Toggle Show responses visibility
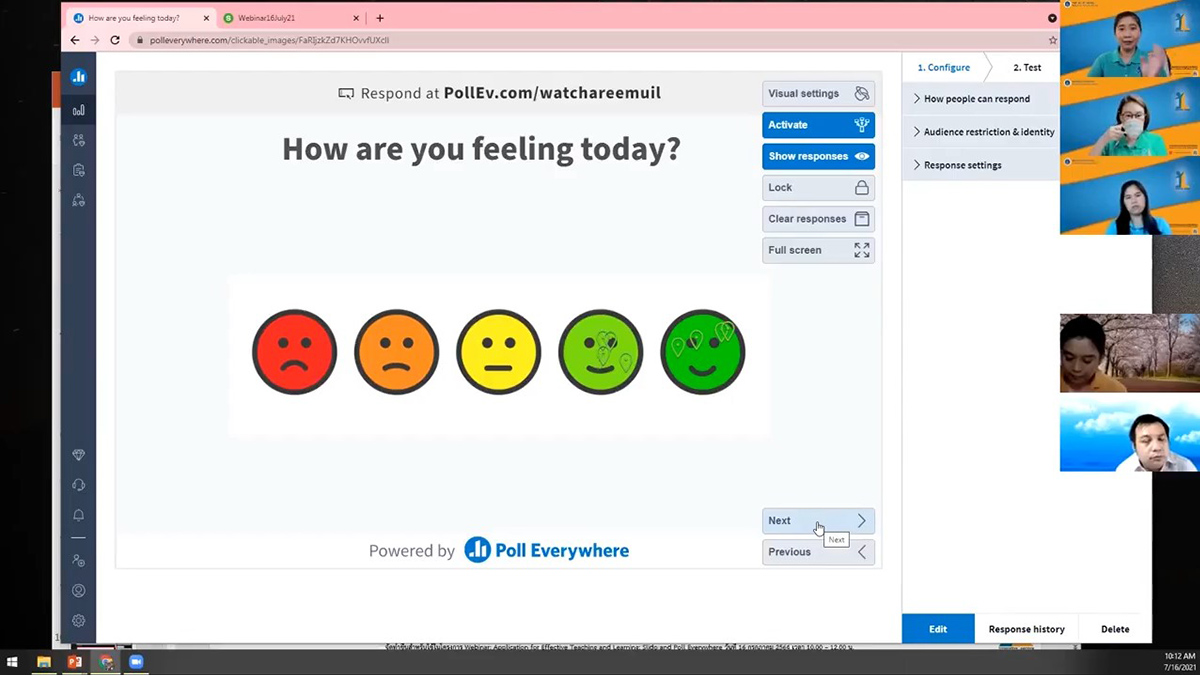The height and width of the screenshot is (675, 1200). (818, 156)
